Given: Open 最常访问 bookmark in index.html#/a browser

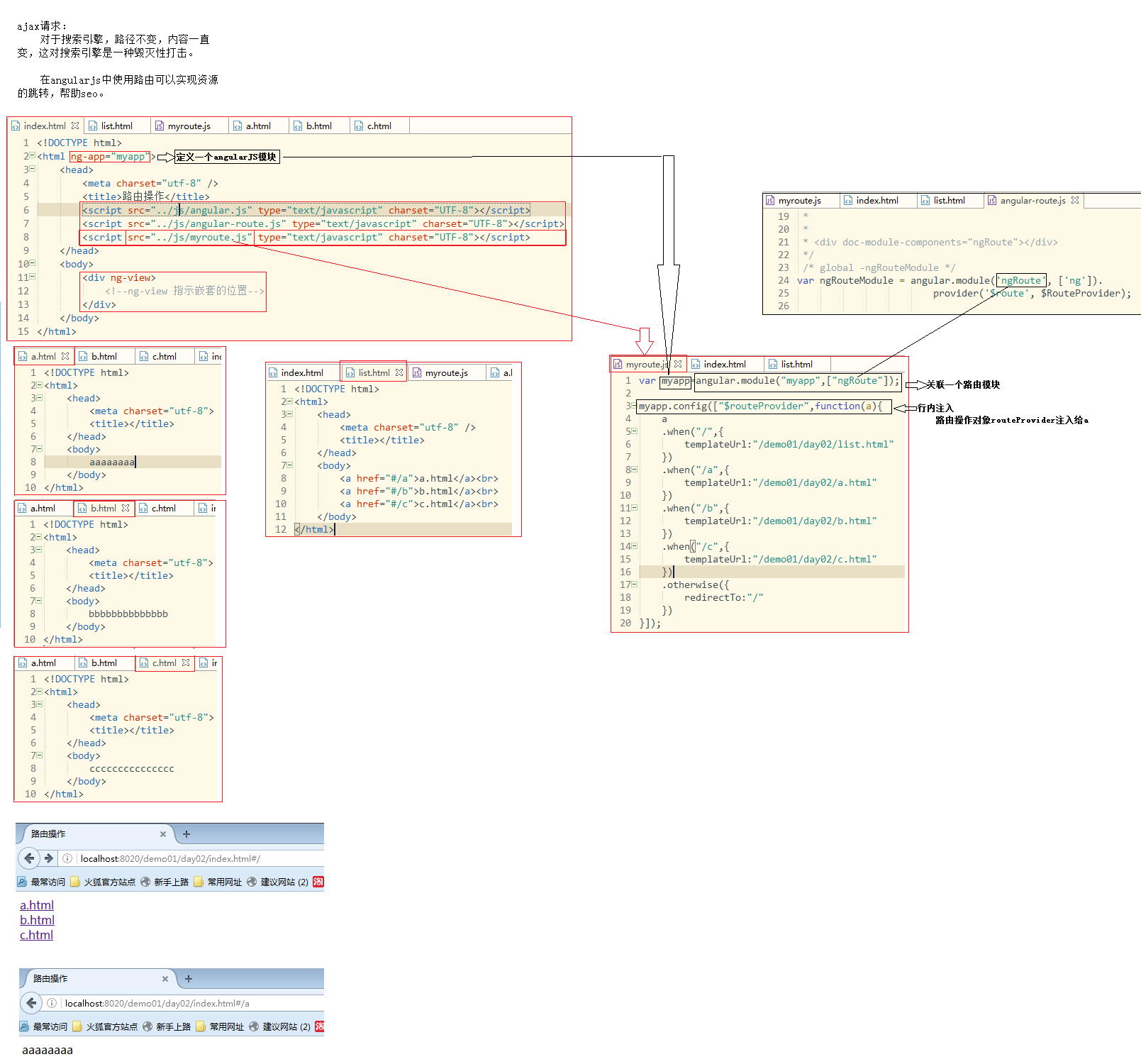Looking at the screenshot, I should (43, 1026).
